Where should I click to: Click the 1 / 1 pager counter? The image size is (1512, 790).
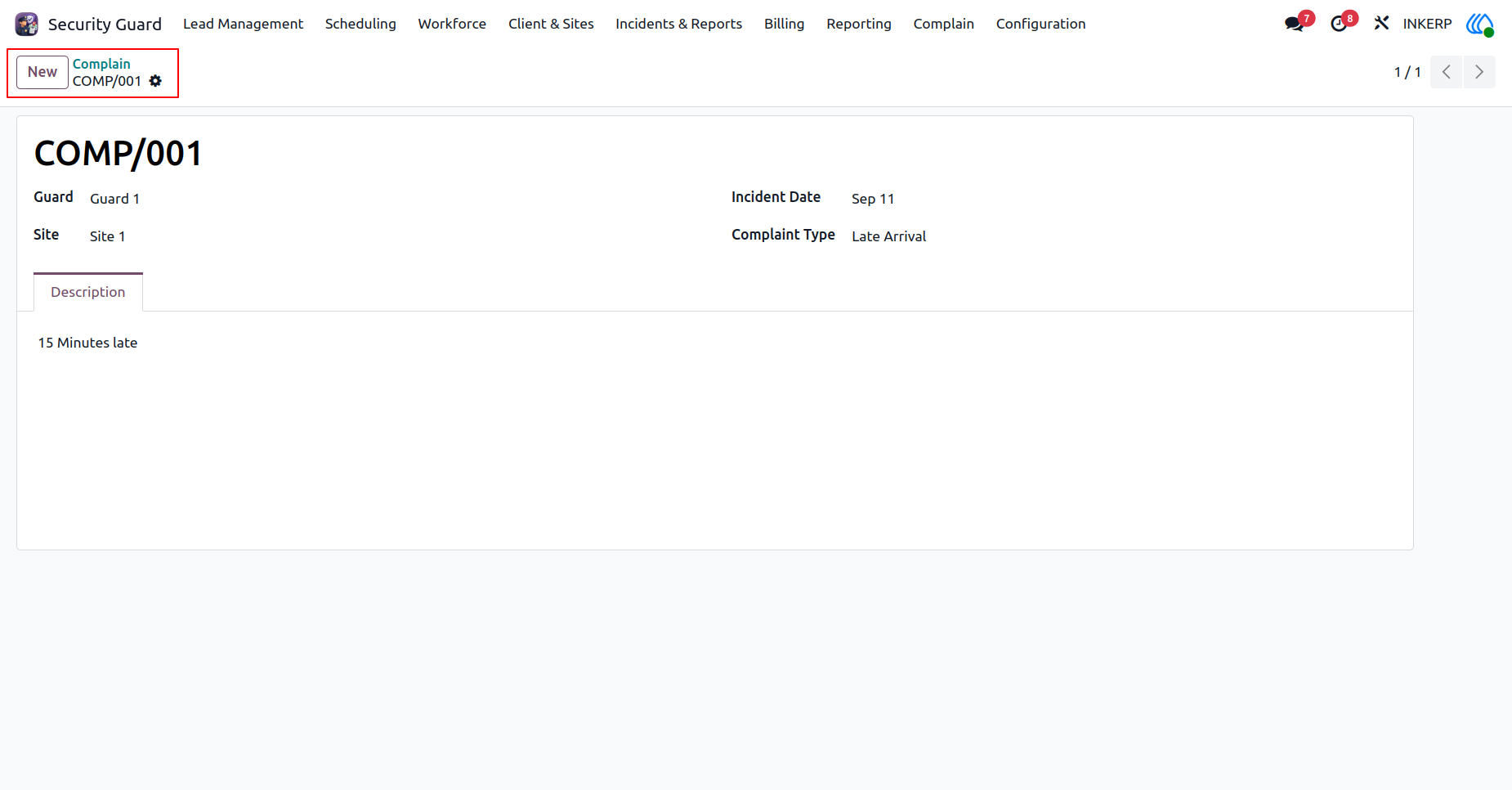pos(1407,72)
